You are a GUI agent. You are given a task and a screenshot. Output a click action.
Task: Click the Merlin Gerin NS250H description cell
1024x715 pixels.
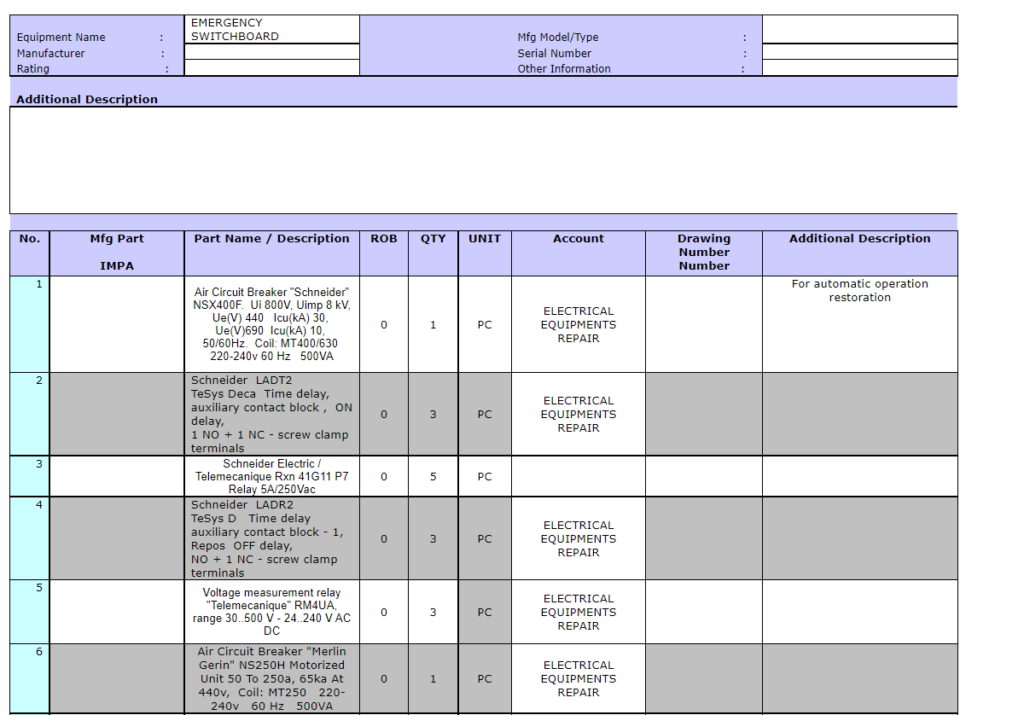(271, 679)
